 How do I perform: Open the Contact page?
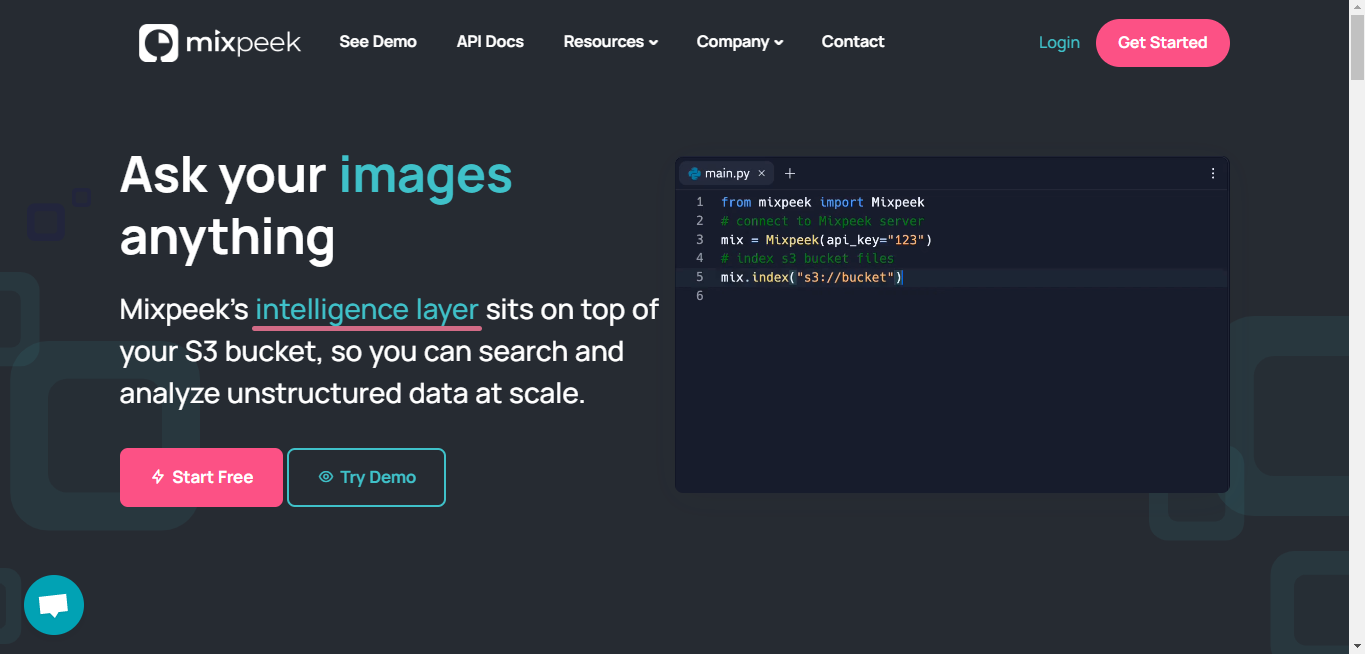853,42
